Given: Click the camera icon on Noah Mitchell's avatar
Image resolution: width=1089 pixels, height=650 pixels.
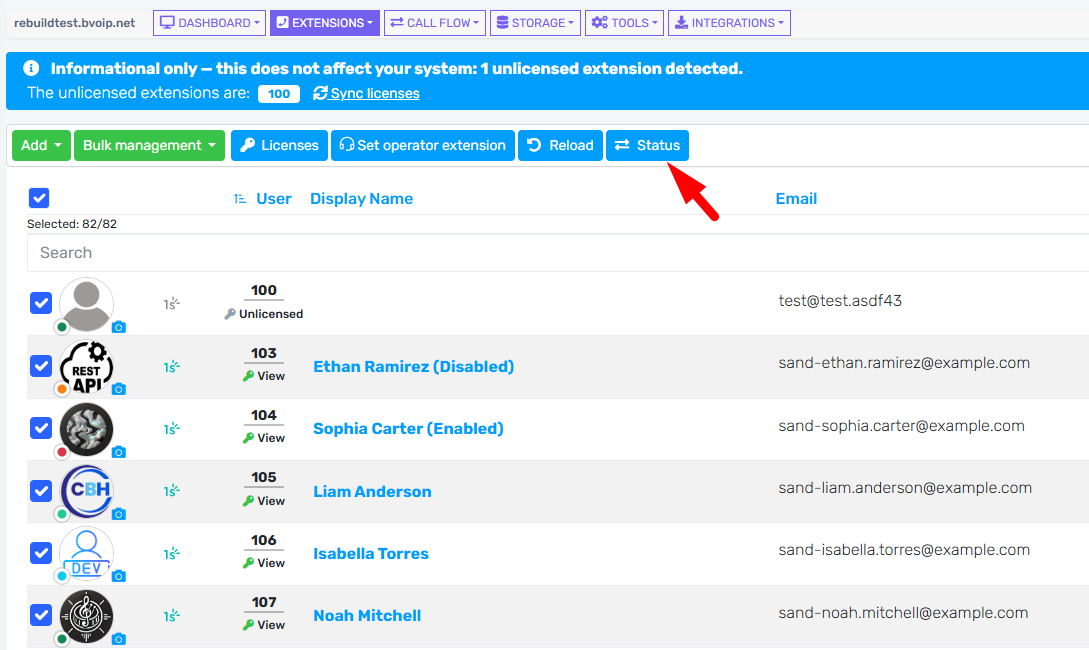Looking at the screenshot, I should click(x=119, y=639).
